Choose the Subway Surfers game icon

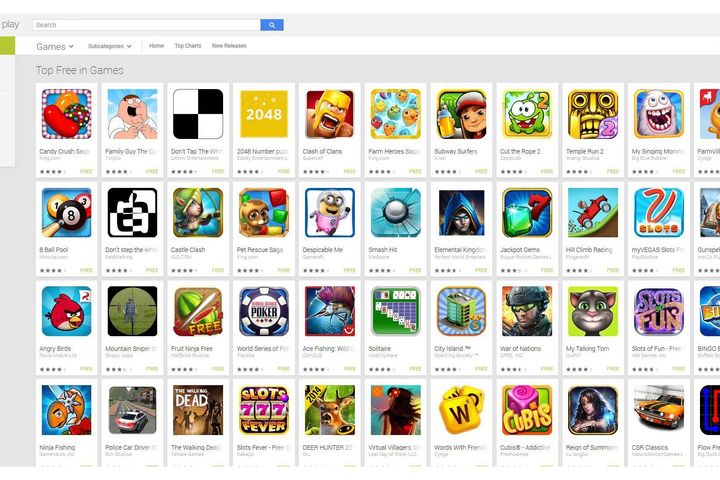click(x=461, y=114)
